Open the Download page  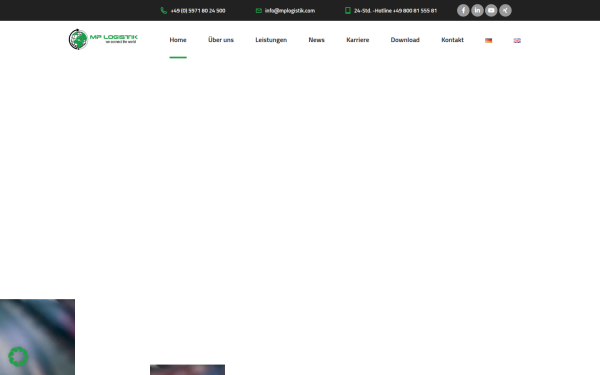405,40
